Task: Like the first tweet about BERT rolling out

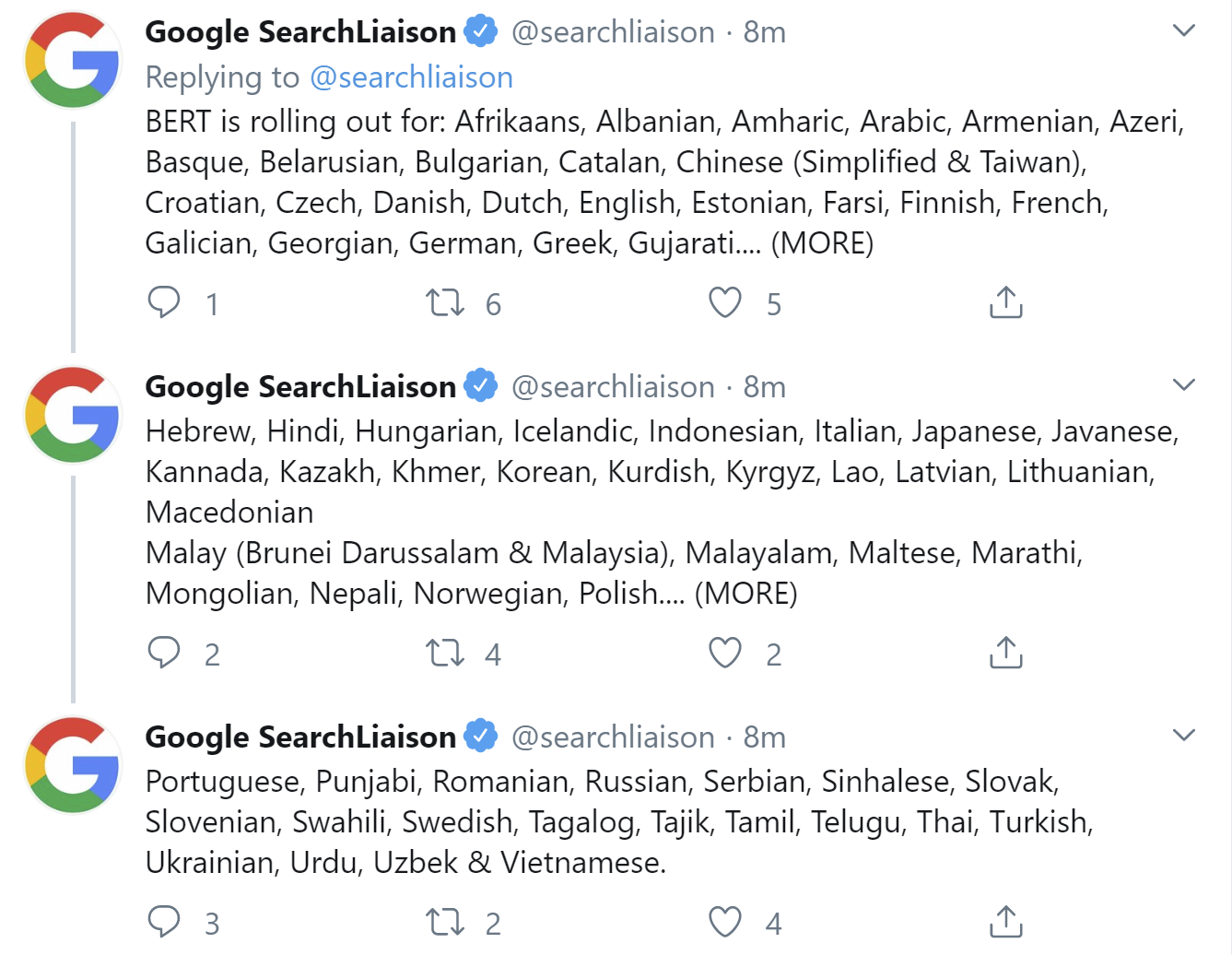Action: pyautogui.click(x=726, y=301)
